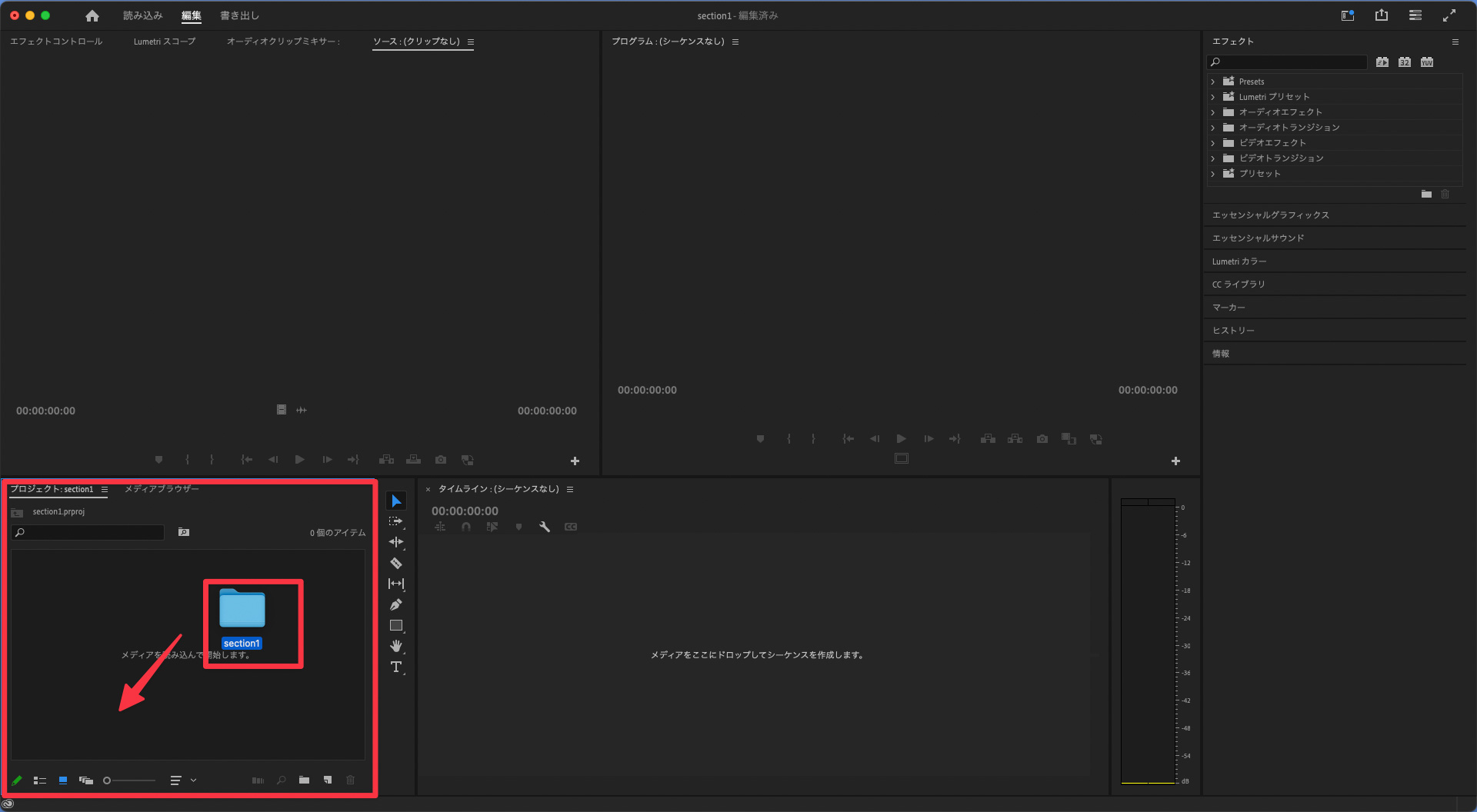Expand the ビデオエフェクト folder
Image resolution: width=1477 pixels, height=812 pixels.
pos(1213,143)
